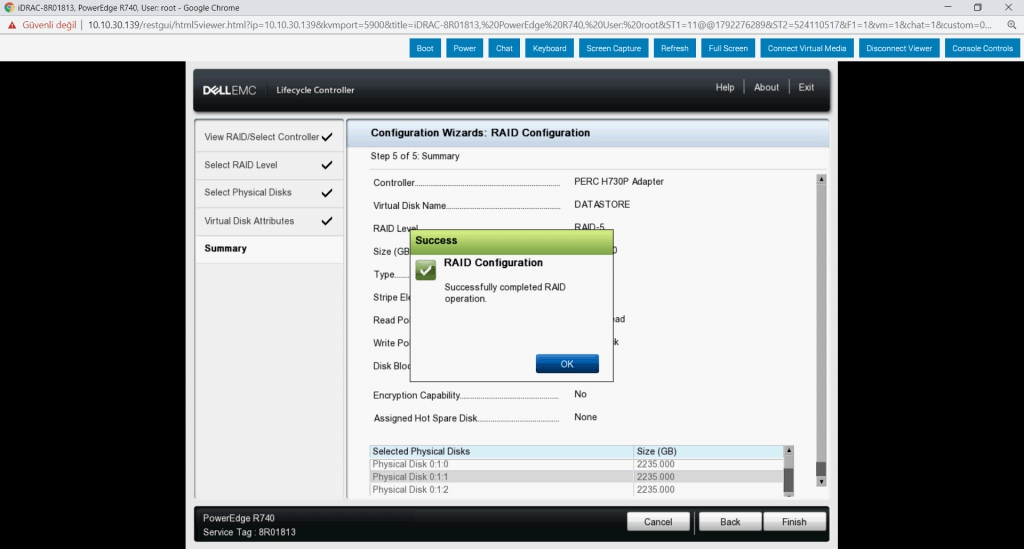1024x549 pixels.
Task: Click Connect Virtual Media
Action: (806, 48)
